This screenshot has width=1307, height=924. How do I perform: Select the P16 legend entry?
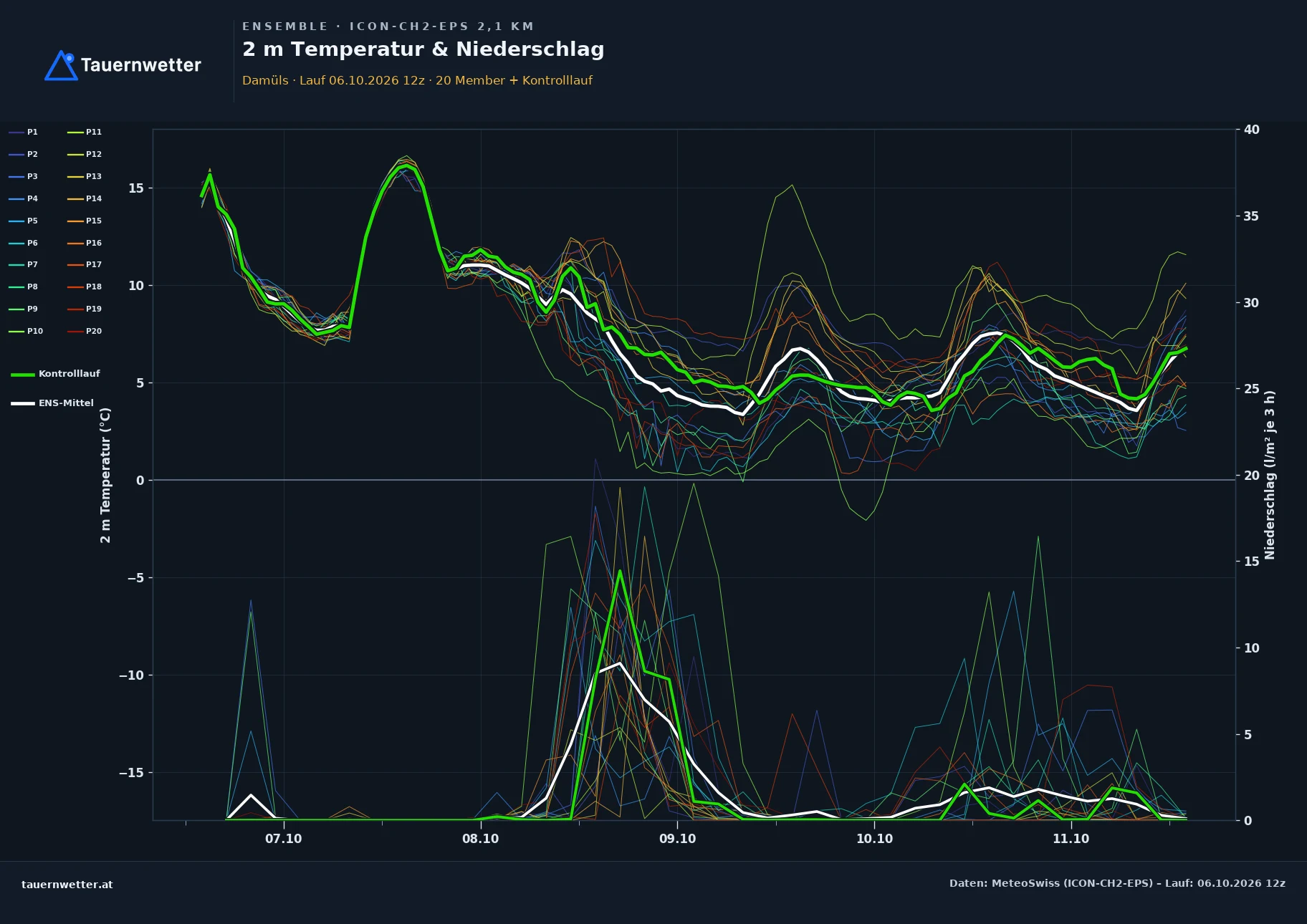[85, 243]
